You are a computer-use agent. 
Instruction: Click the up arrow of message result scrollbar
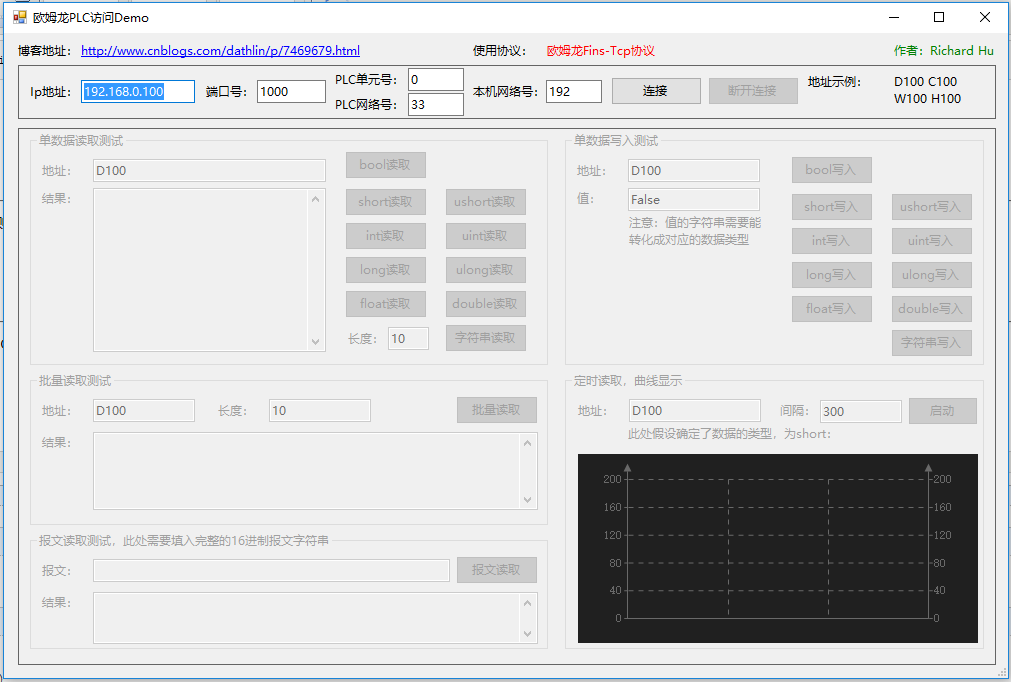coord(527,603)
